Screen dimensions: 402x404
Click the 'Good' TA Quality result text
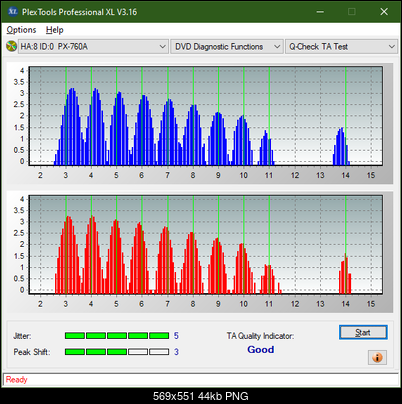pos(261,350)
